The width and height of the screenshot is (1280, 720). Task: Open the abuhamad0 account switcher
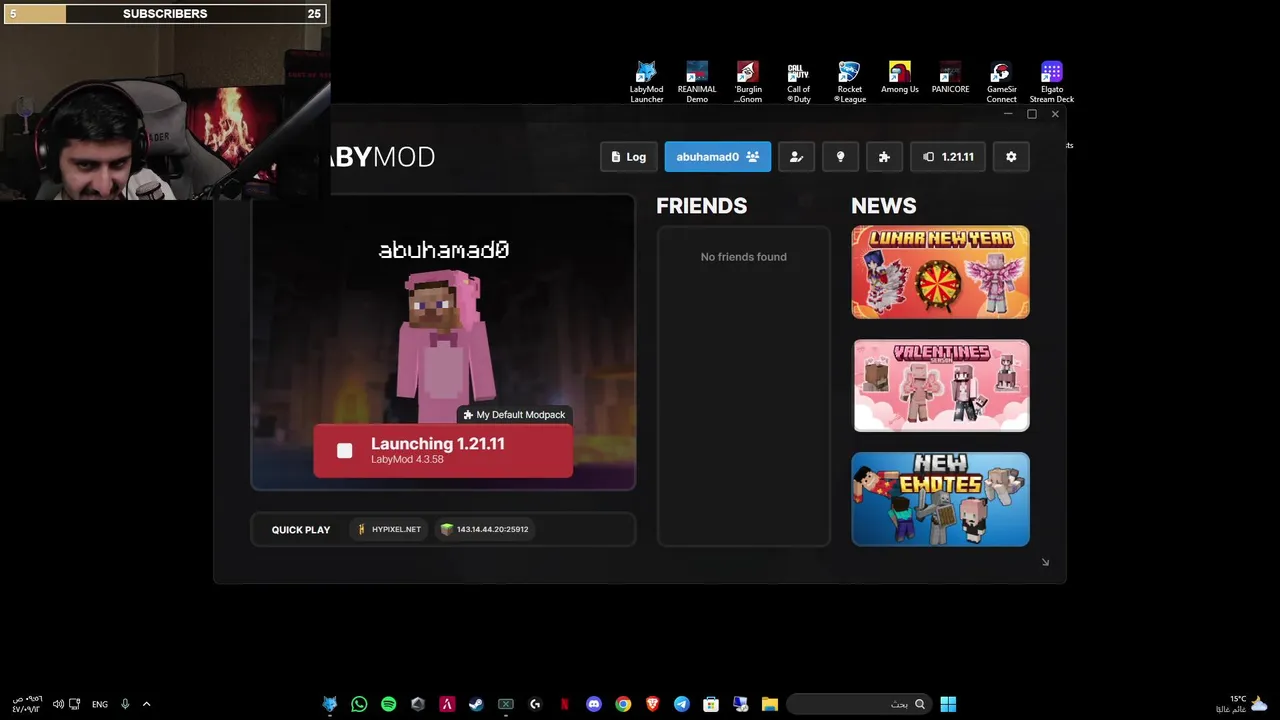point(717,157)
